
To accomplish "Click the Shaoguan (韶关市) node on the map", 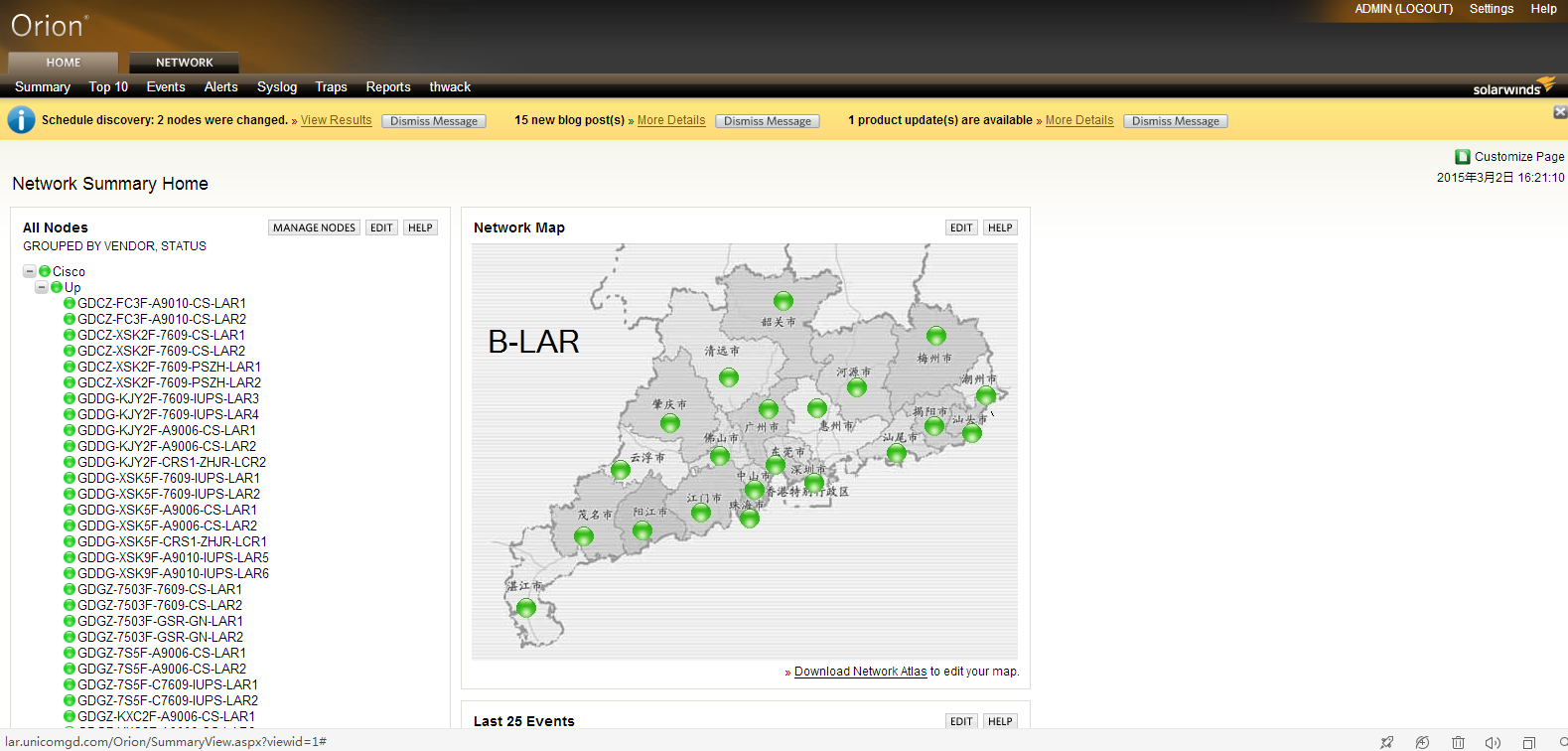I will [x=784, y=301].
